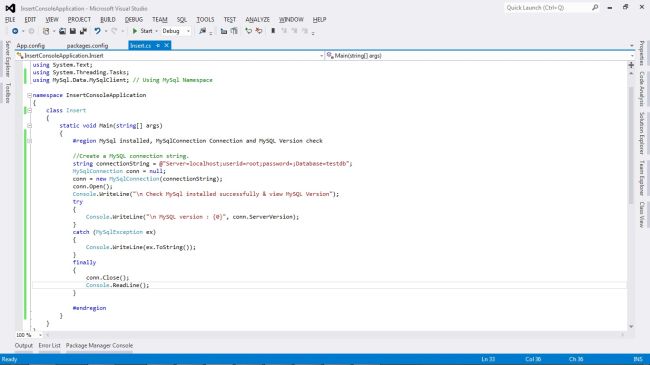Open the Package Manager Console tab
Screen dimensions: 650x365
coord(99,346)
